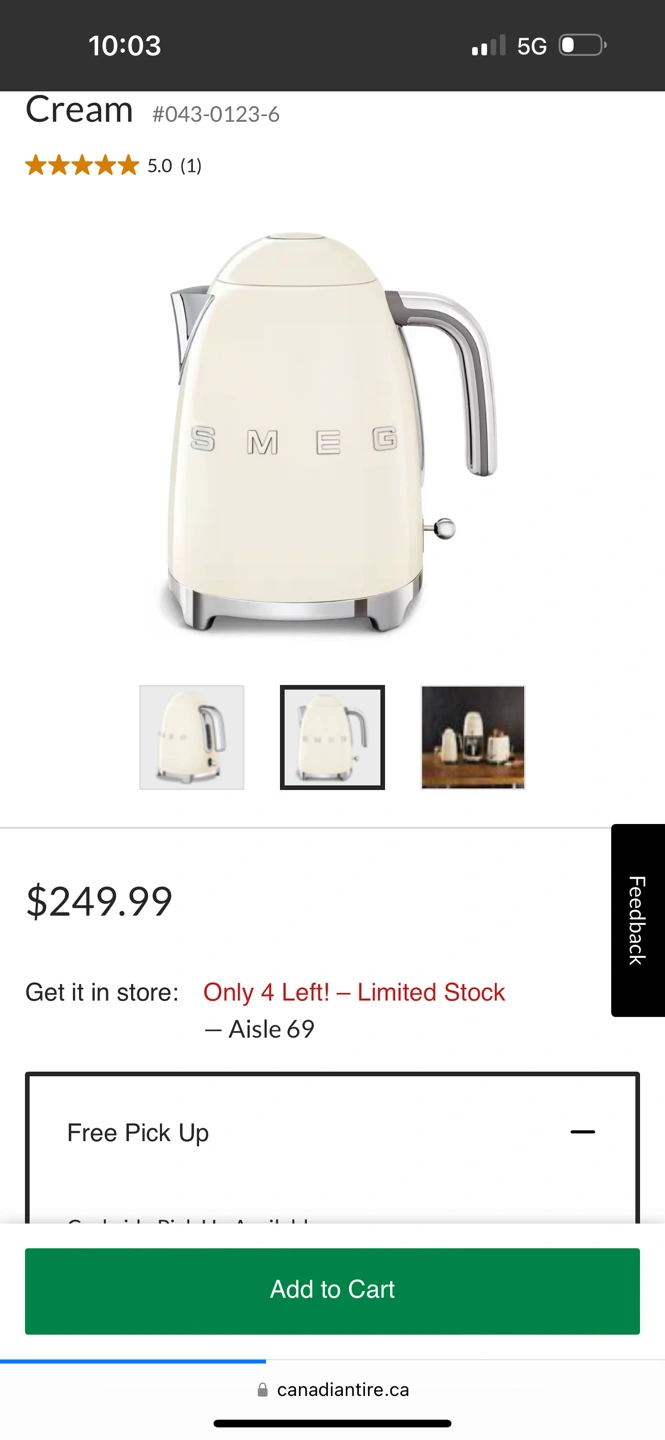Screen dimensions: 665x1440
Task: Tap the blue page loading progress bar
Action: click(133, 1361)
